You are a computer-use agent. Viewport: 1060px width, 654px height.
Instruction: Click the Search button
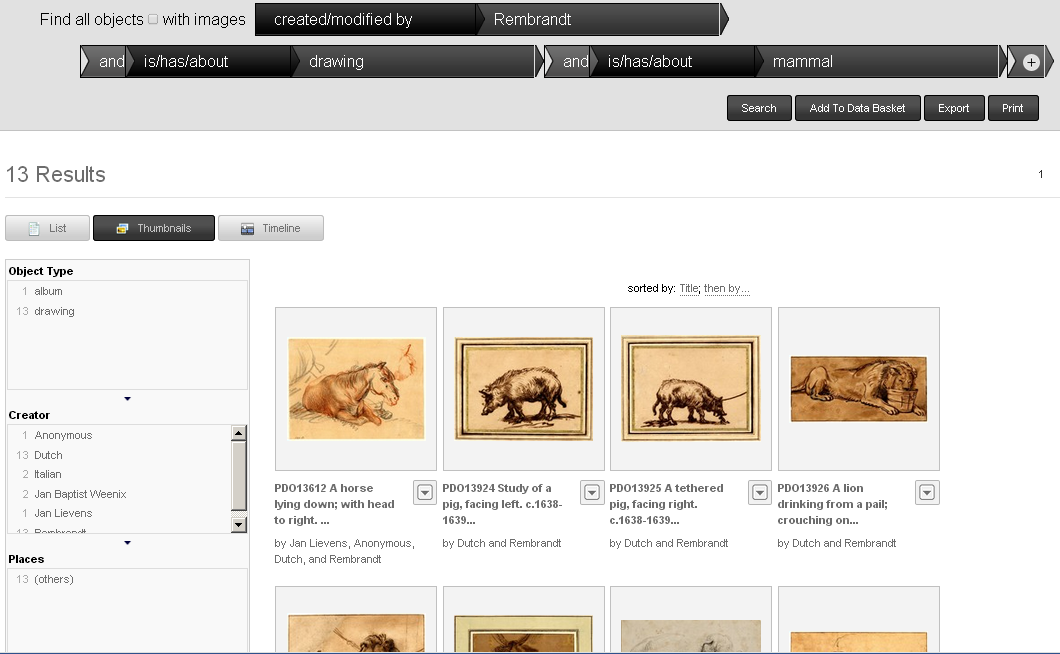(758, 108)
